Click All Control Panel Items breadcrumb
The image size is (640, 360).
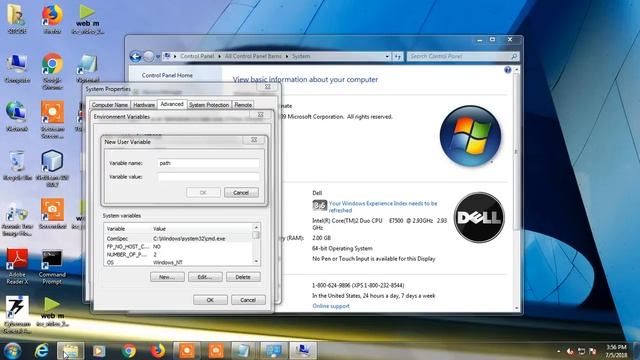point(253,56)
